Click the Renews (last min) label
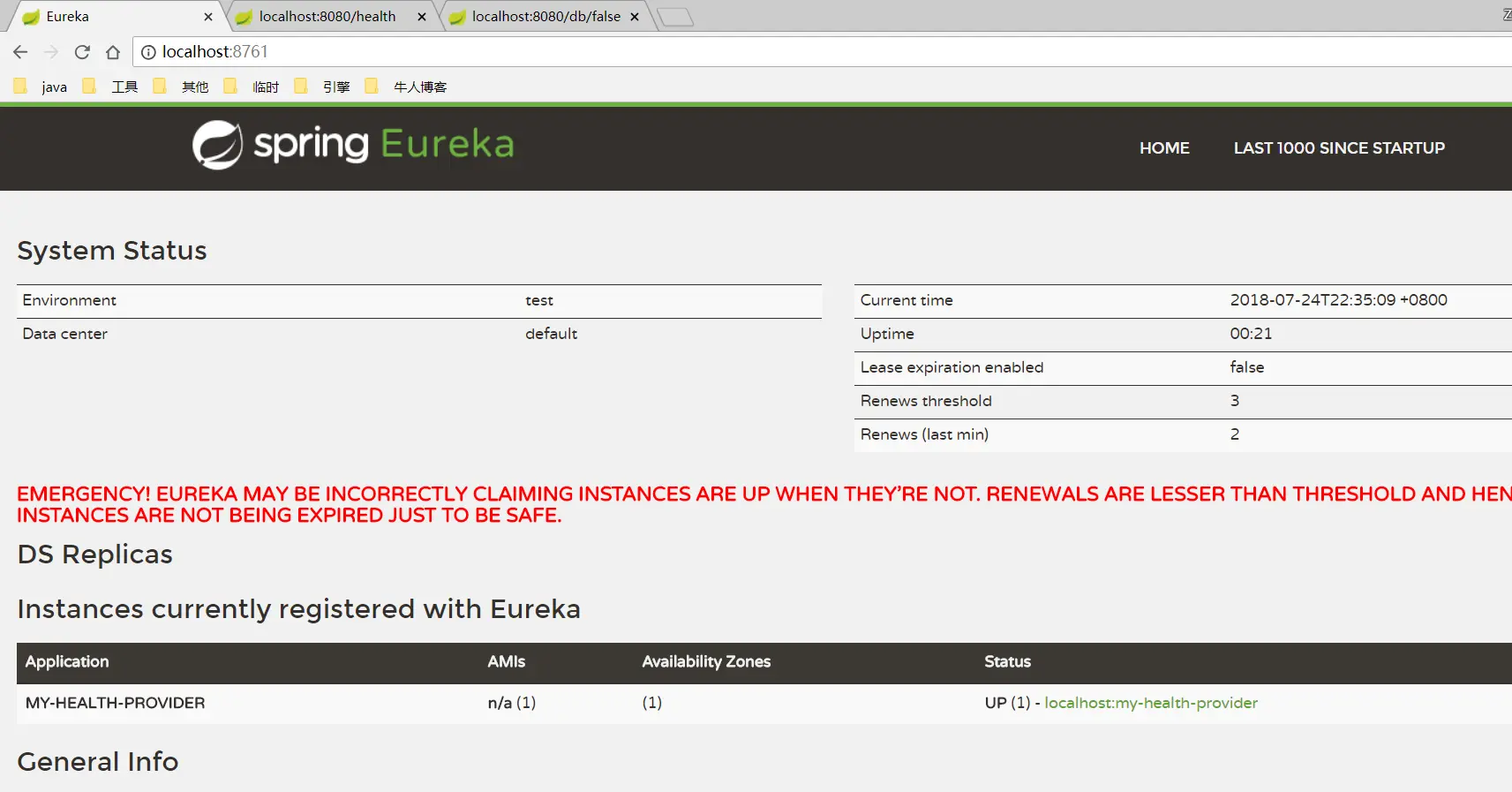The image size is (1512, 792). (924, 434)
